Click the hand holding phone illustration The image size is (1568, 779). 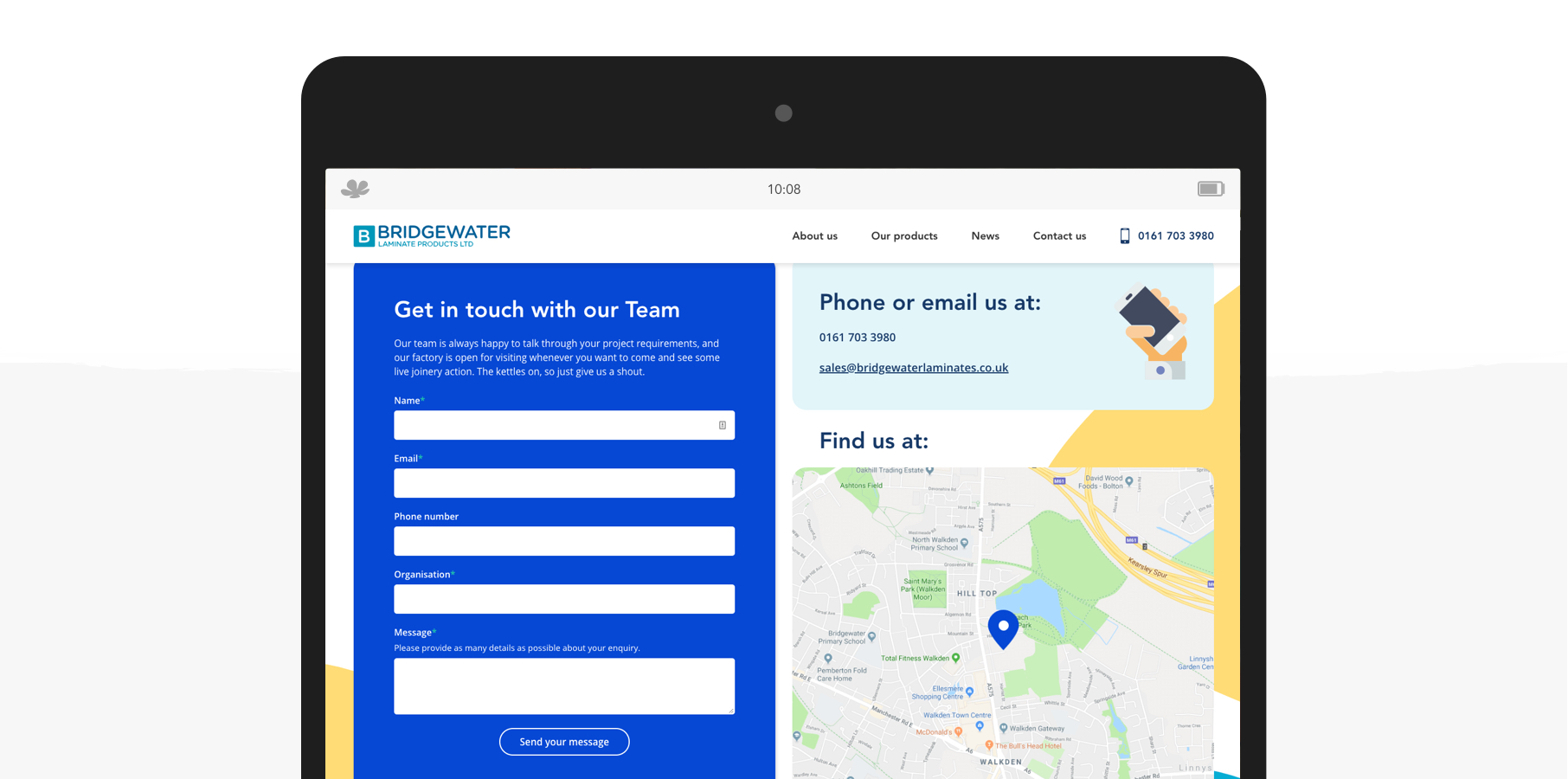click(1154, 332)
